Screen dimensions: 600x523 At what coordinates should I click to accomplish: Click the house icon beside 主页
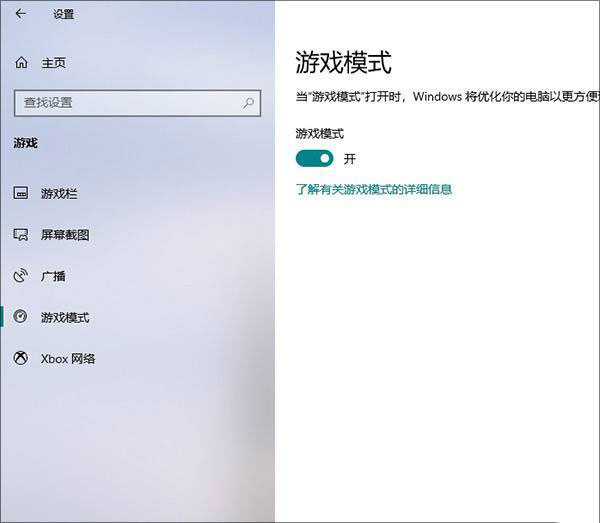point(21,63)
